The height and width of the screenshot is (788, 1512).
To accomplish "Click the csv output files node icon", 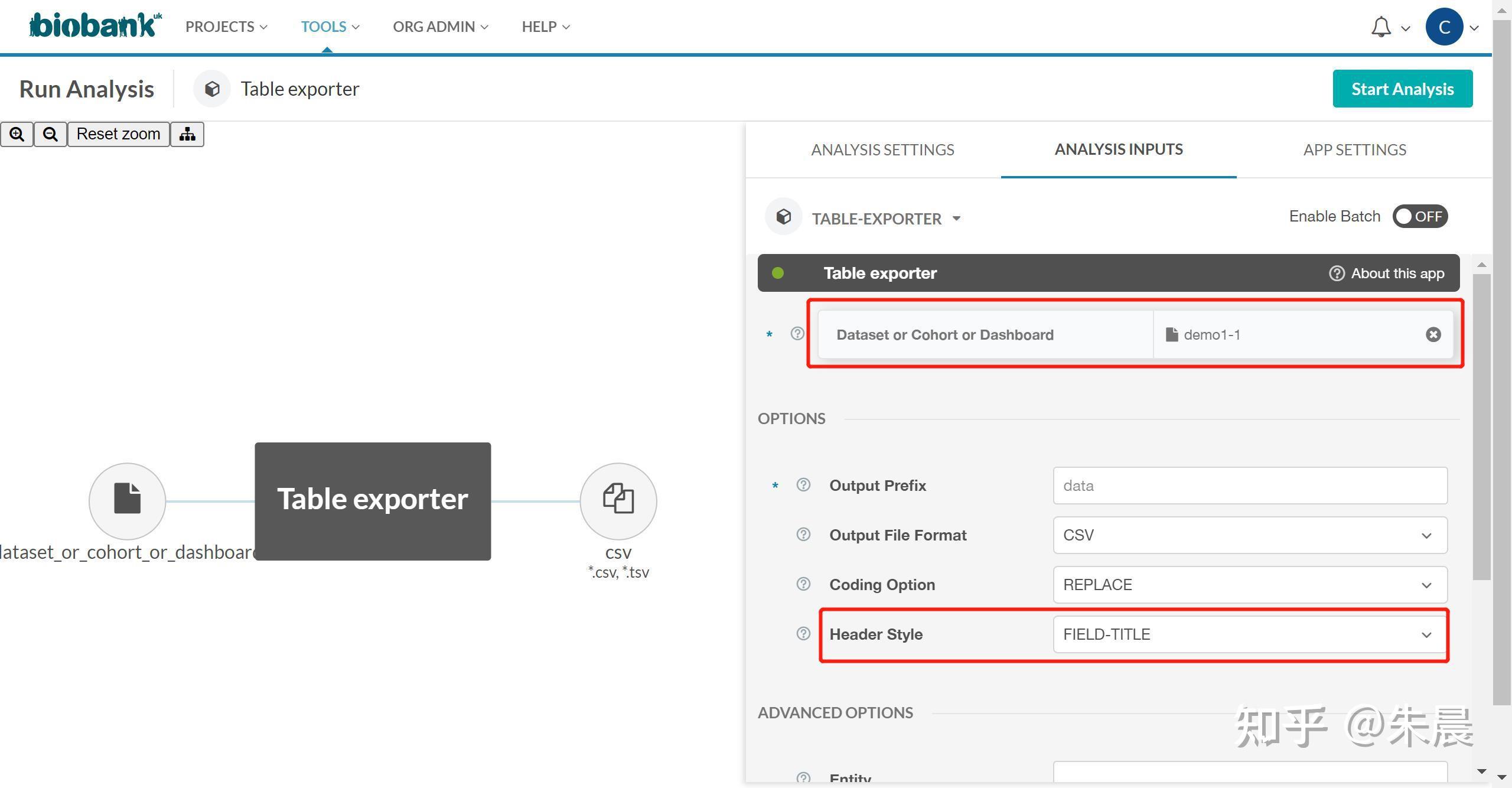I will (x=618, y=501).
